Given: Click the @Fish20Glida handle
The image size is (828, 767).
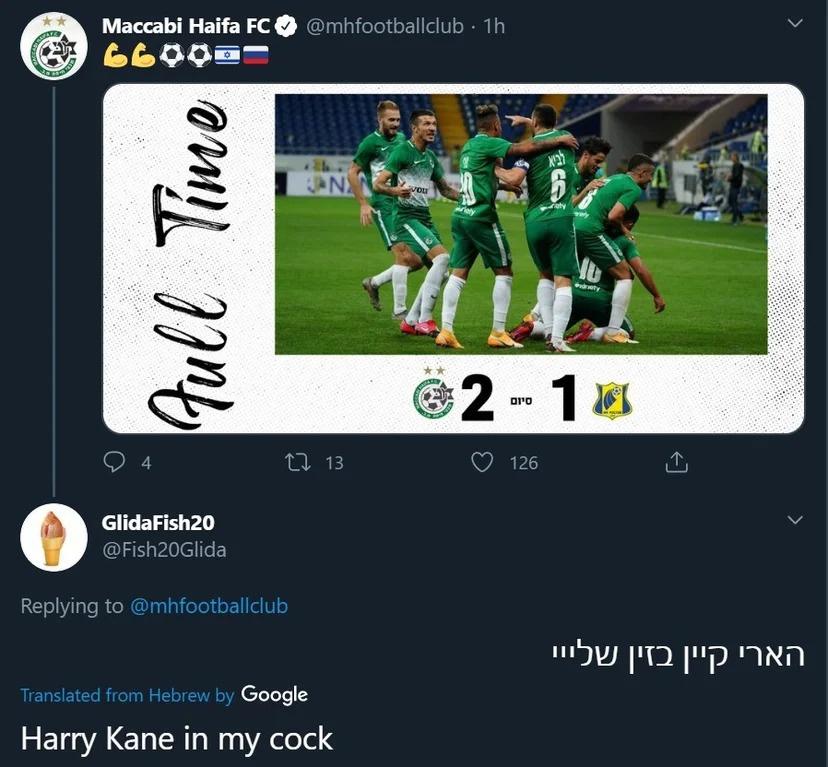Looking at the screenshot, I should (164, 550).
